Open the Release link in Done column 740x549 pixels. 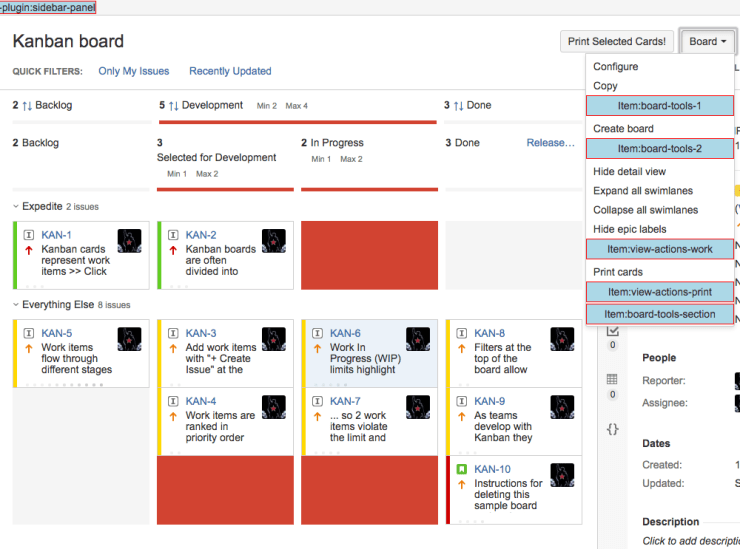(550, 143)
